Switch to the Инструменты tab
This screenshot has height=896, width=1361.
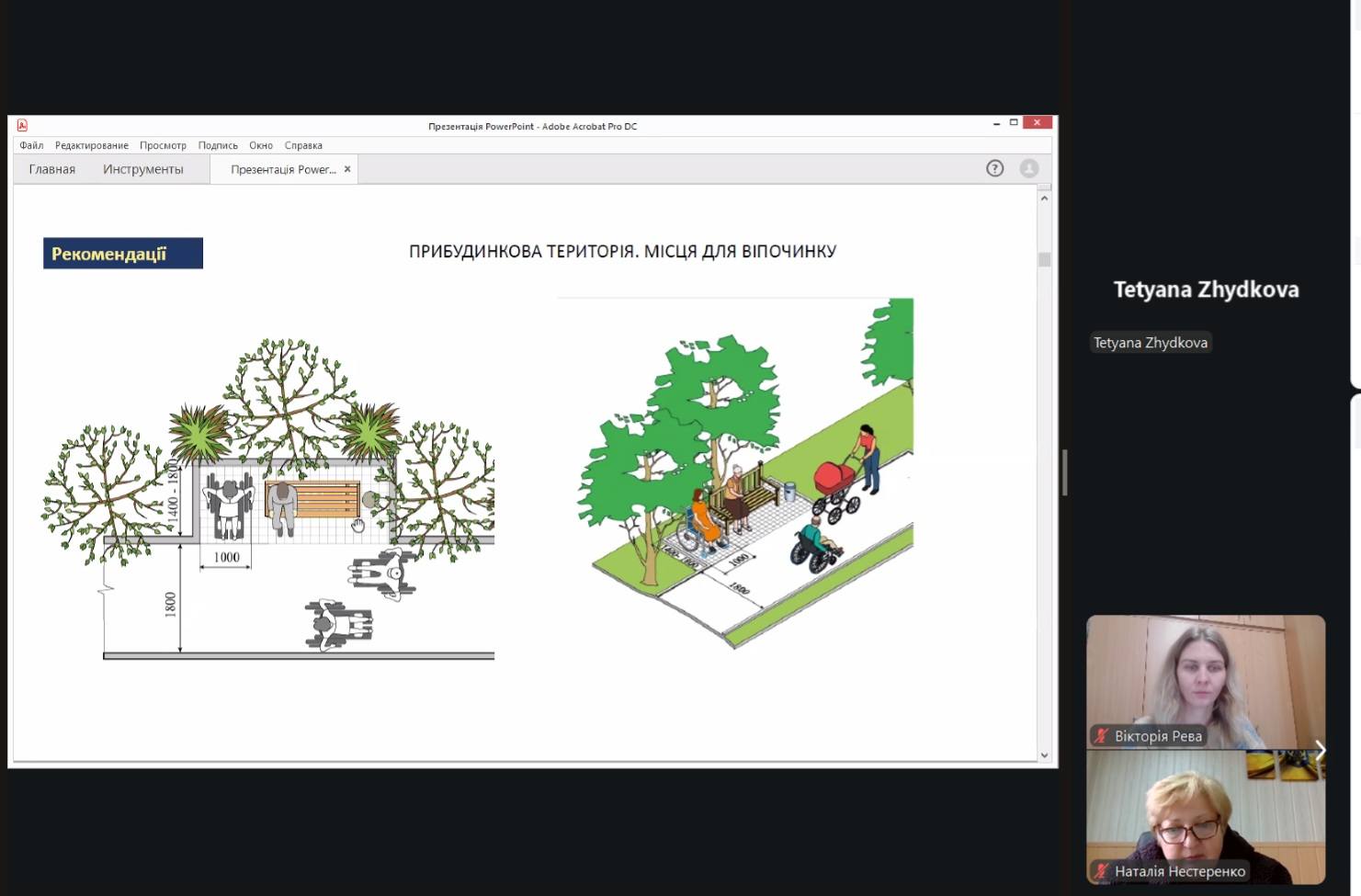tap(143, 169)
